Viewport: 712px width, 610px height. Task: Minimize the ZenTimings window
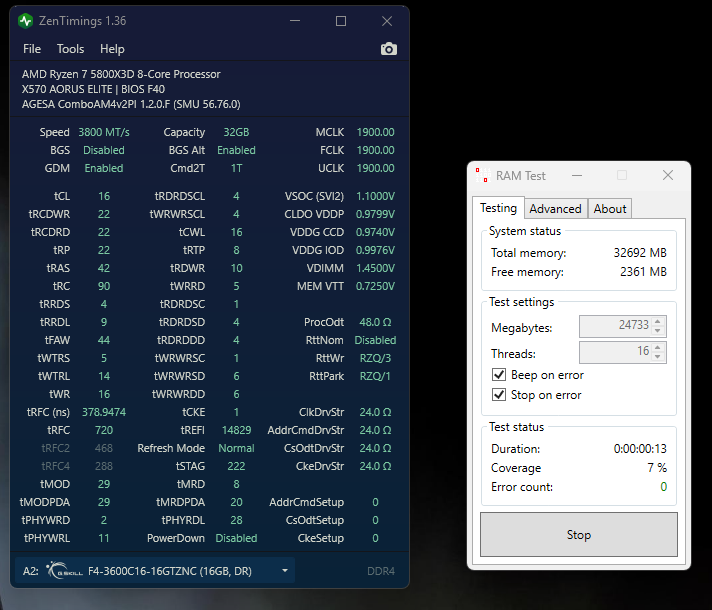295,21
